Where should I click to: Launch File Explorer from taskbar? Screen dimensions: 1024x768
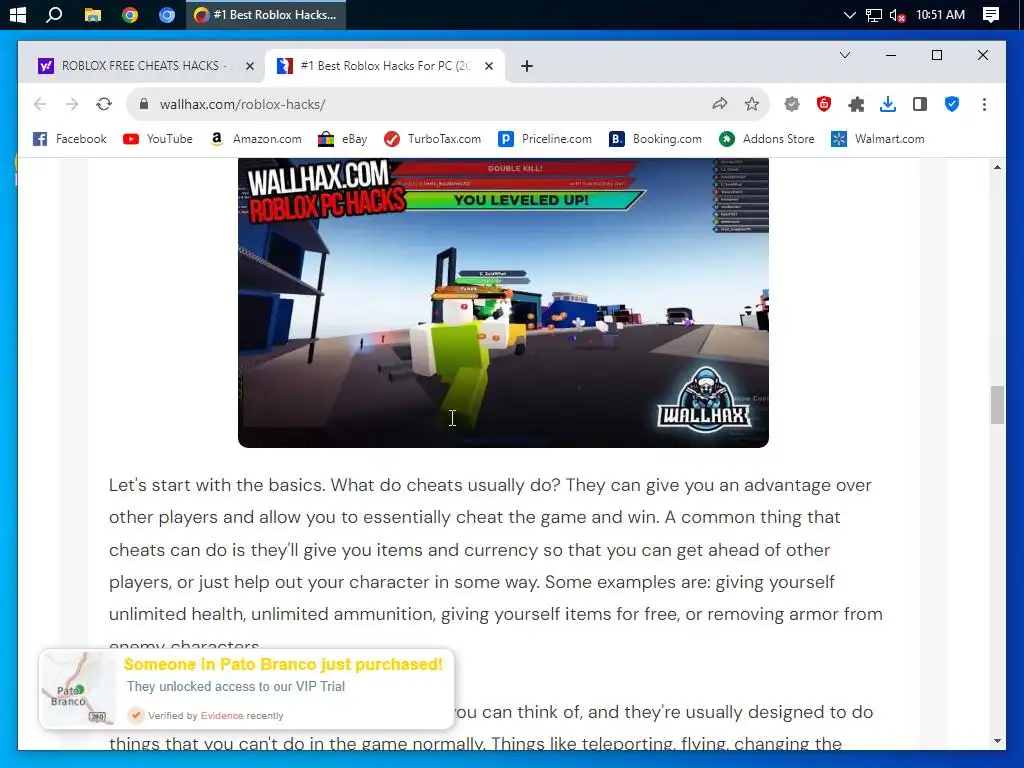pos(93,14)
